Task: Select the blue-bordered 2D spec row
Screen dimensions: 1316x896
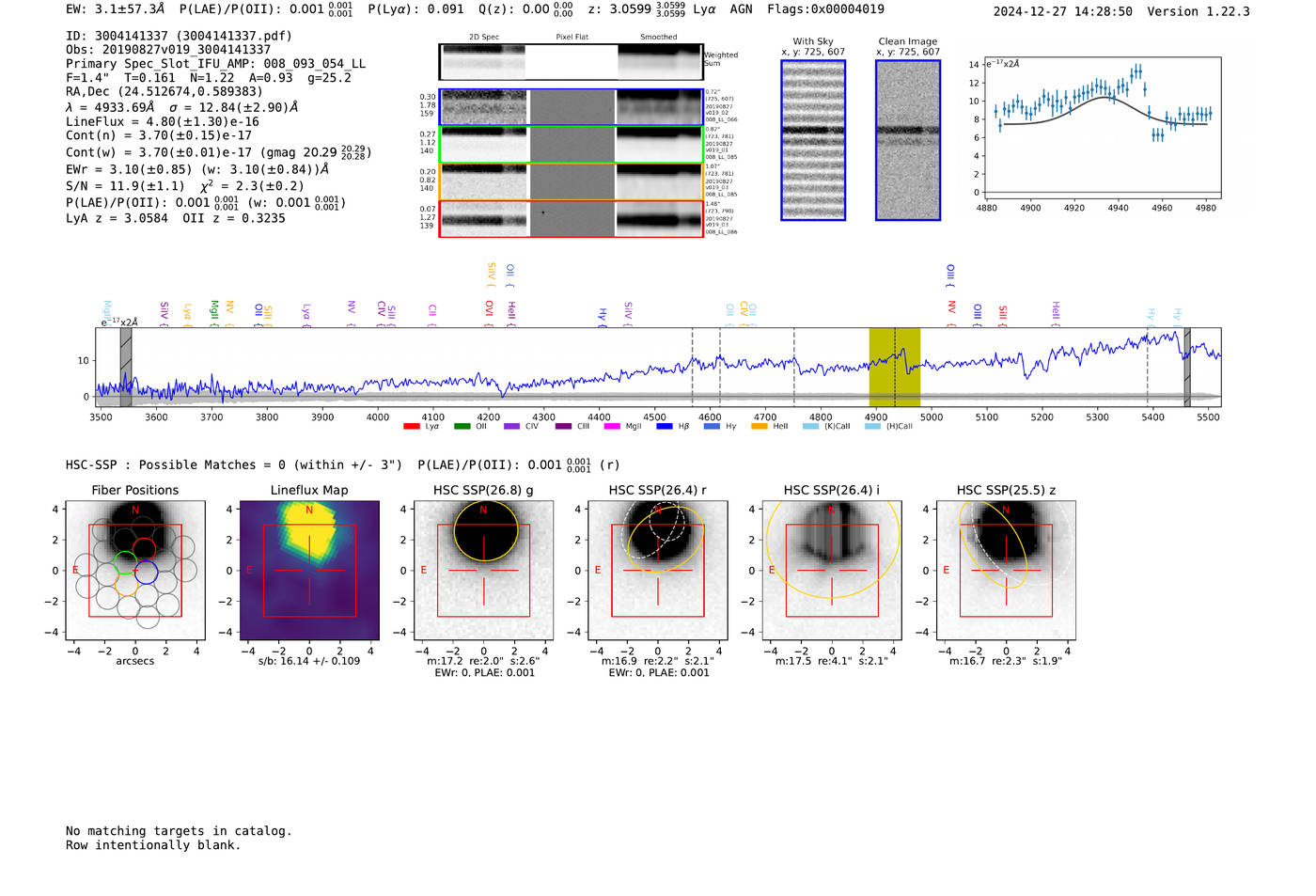Action: 572,107
